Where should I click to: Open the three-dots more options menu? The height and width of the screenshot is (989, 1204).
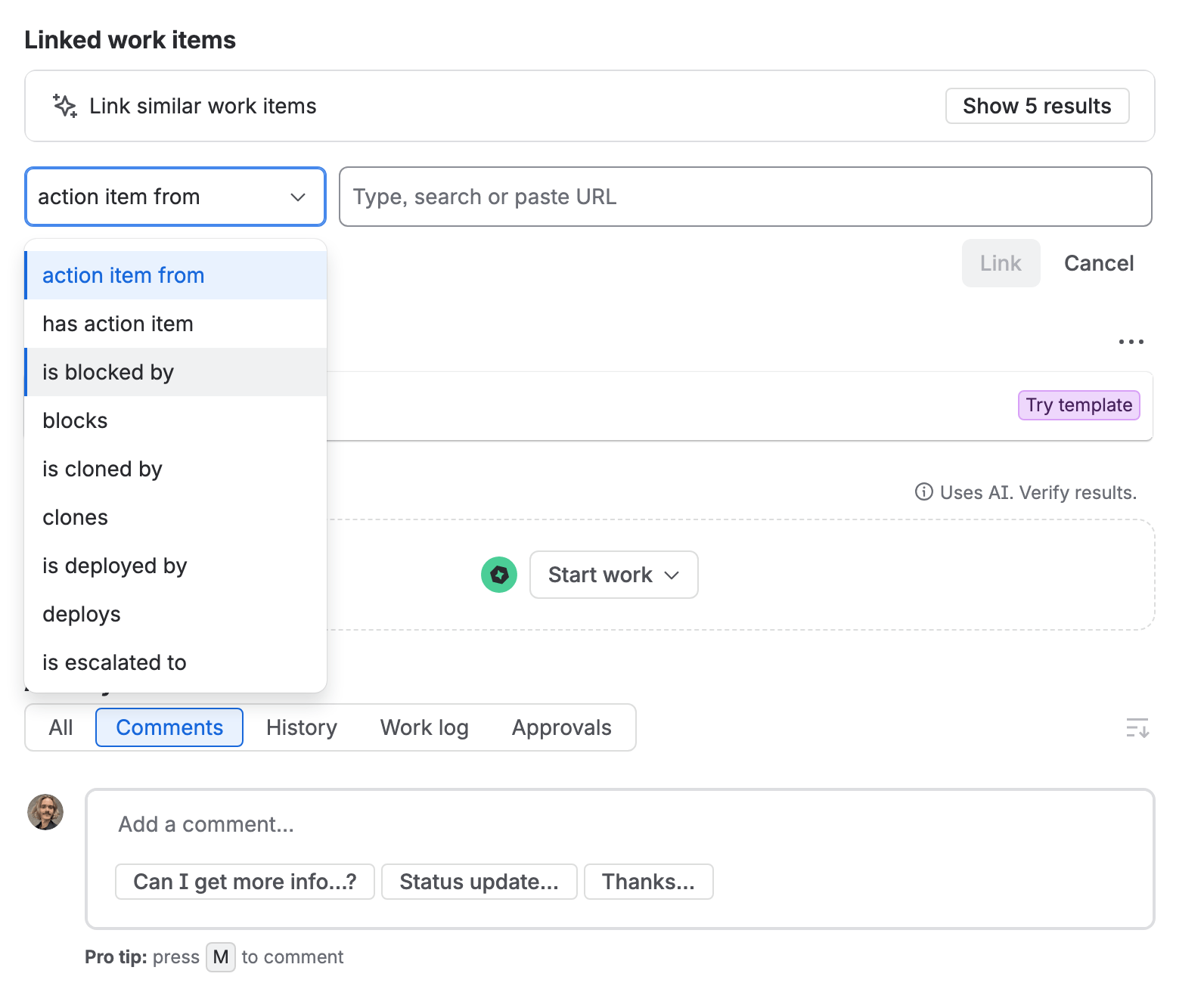click(x=1131, y=342)
